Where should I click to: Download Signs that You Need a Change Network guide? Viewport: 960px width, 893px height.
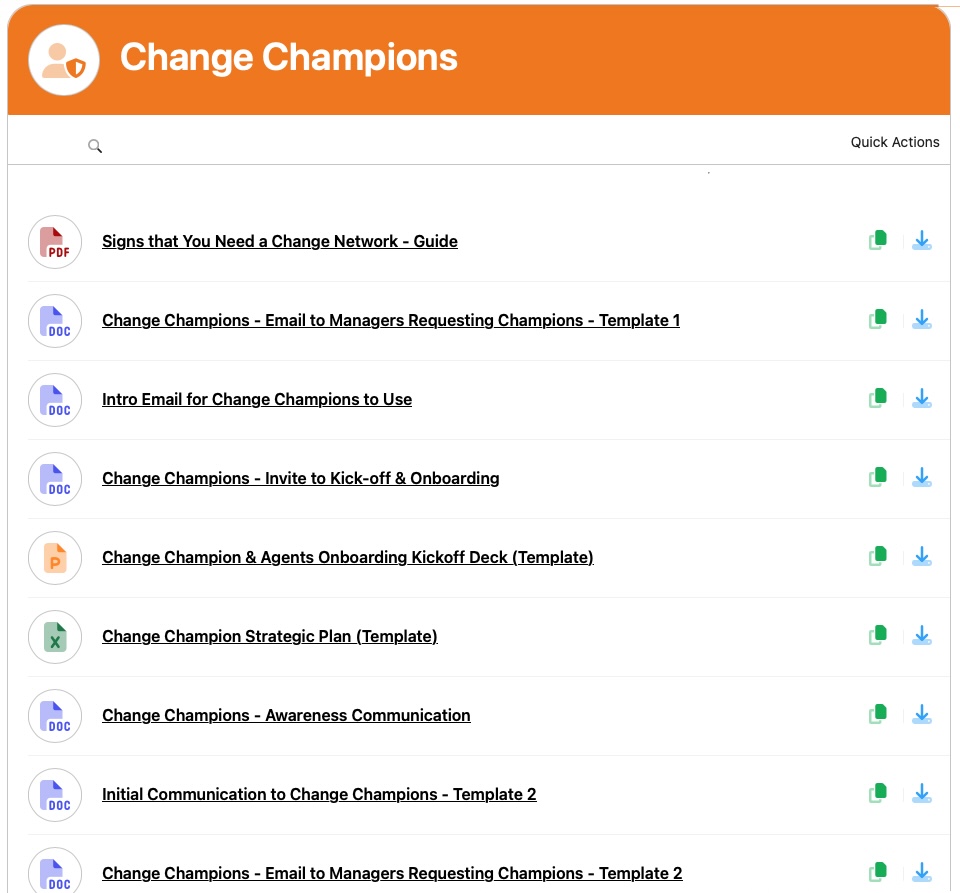(922, 241)
